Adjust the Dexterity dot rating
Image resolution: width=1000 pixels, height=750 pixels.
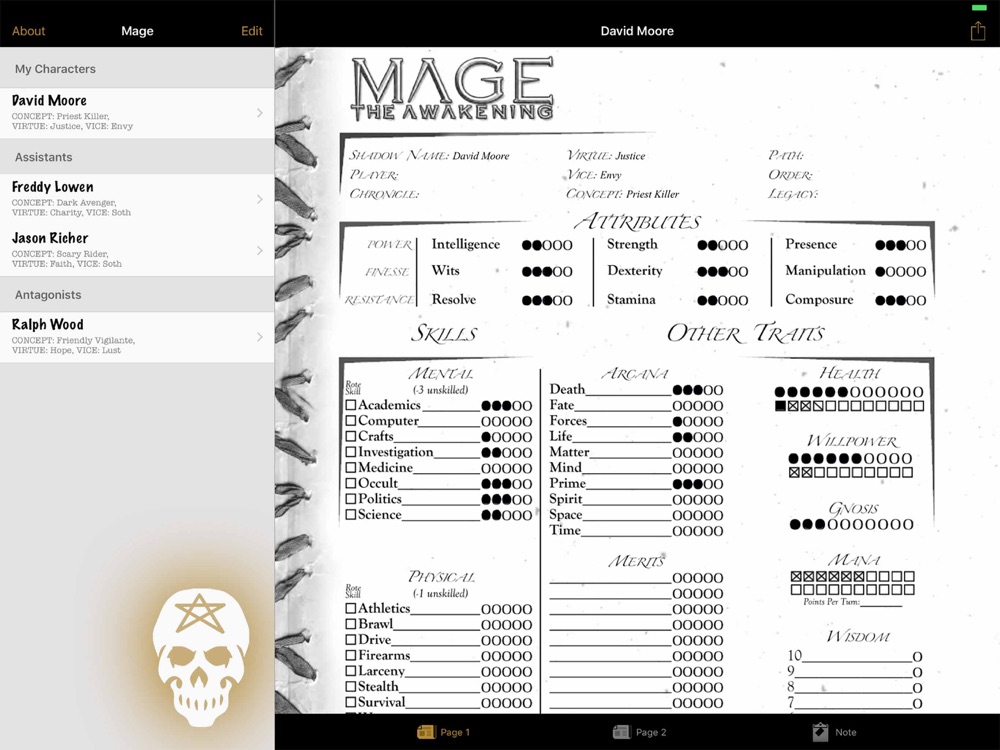(723, 272)
